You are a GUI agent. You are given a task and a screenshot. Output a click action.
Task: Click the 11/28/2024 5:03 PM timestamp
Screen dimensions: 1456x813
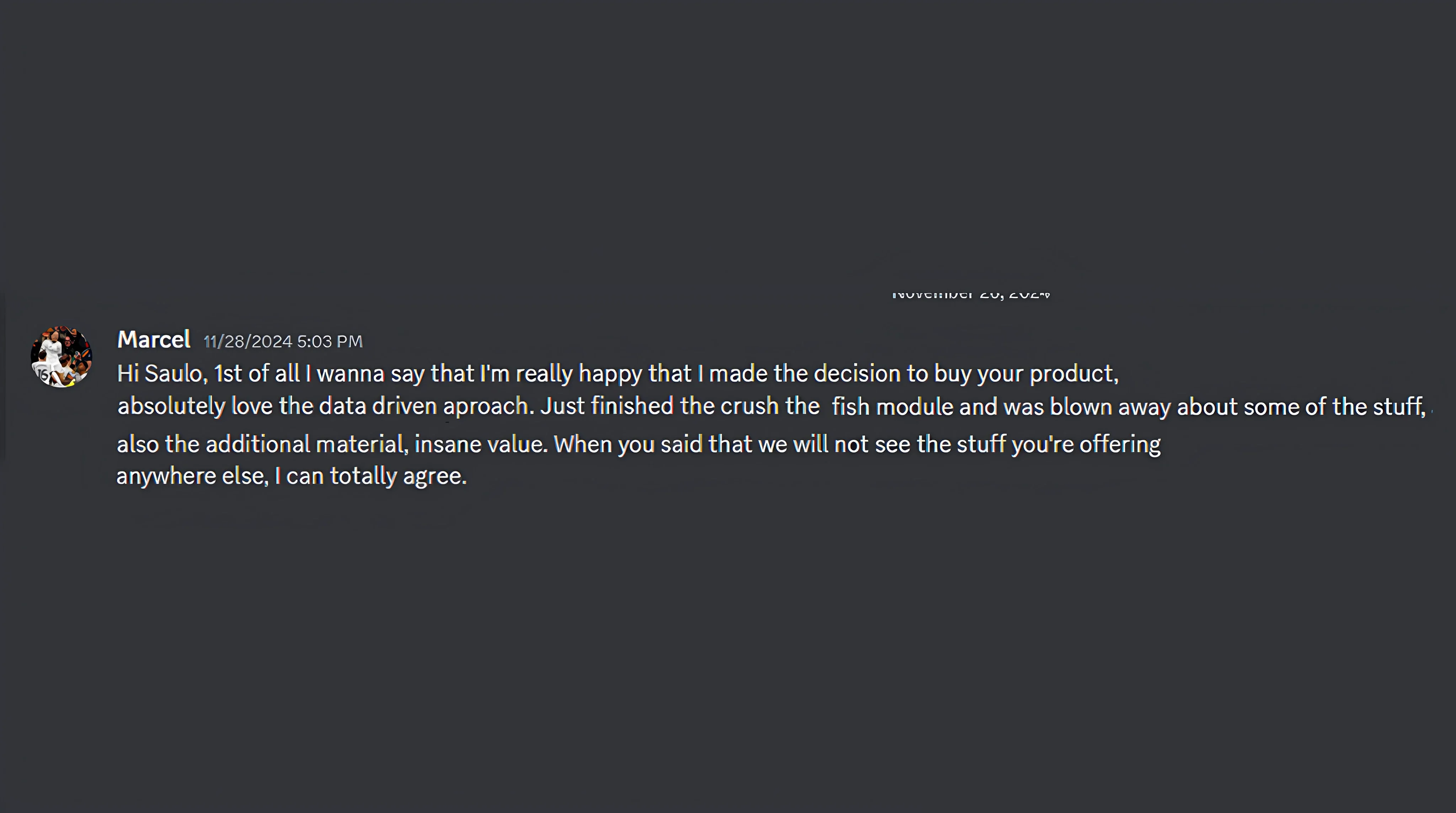tap(283, 341)
